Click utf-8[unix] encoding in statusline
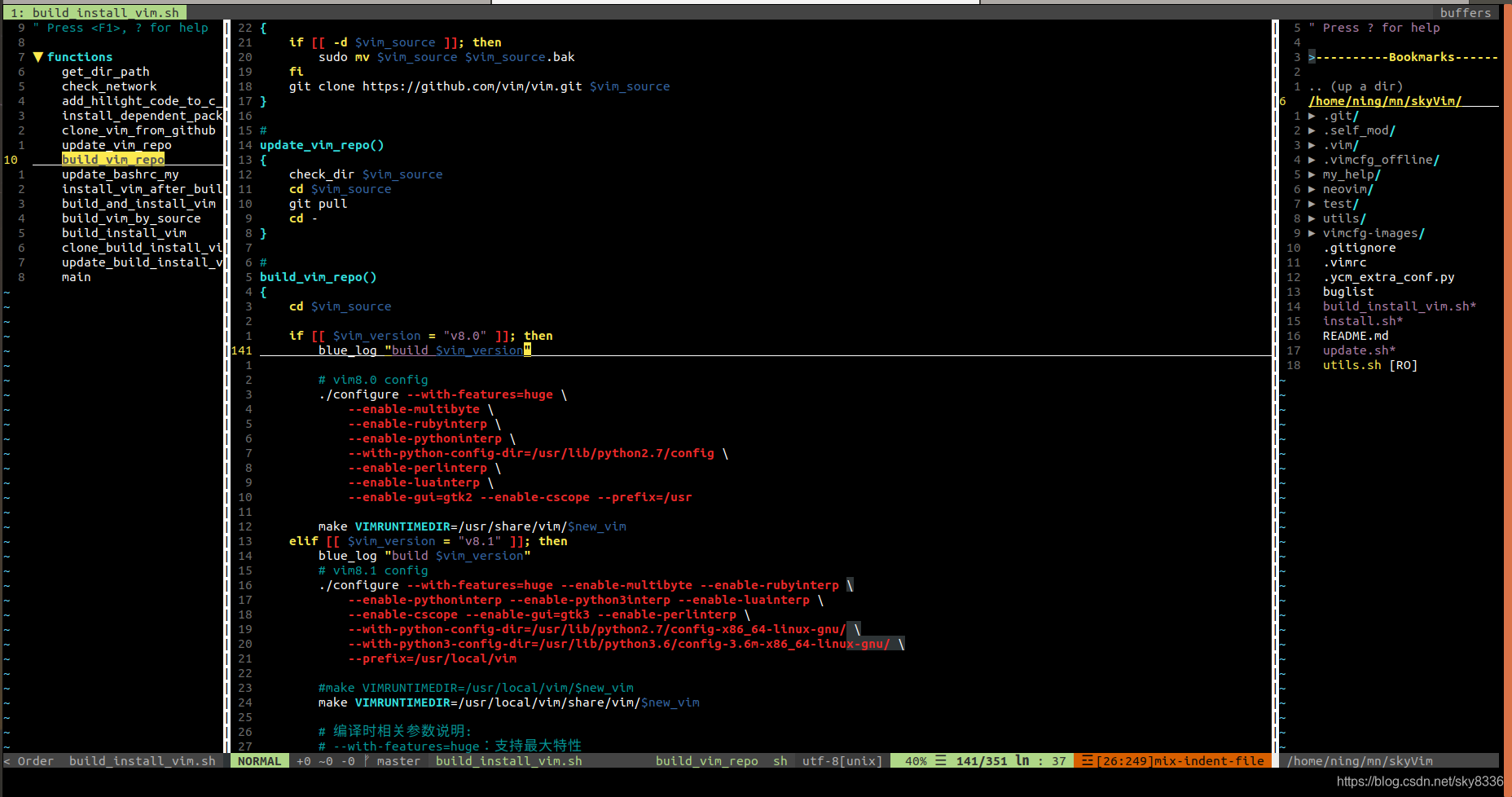 842,761
